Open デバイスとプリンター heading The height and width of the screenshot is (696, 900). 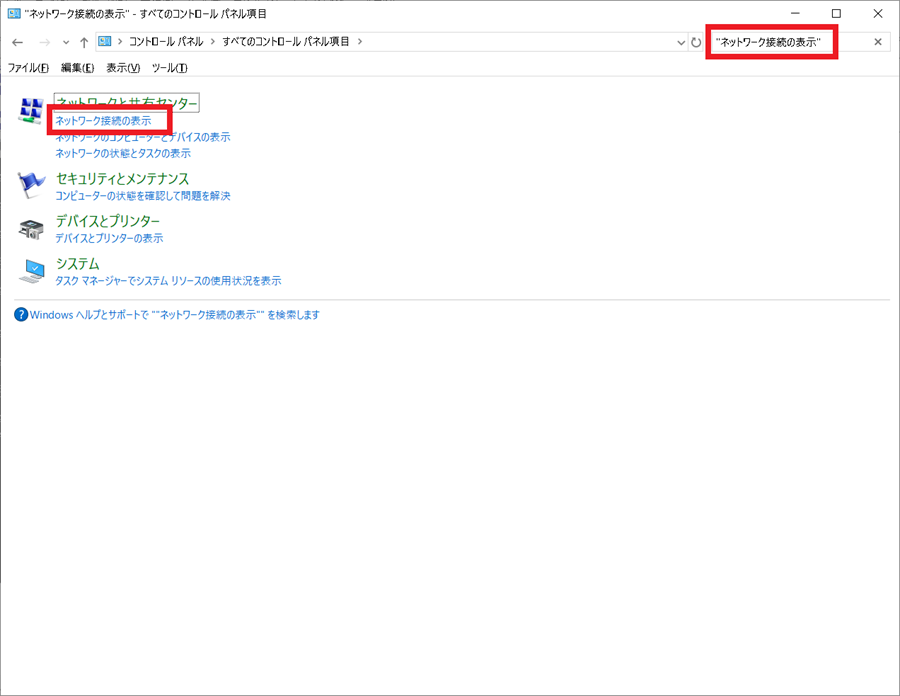point(108,221)
